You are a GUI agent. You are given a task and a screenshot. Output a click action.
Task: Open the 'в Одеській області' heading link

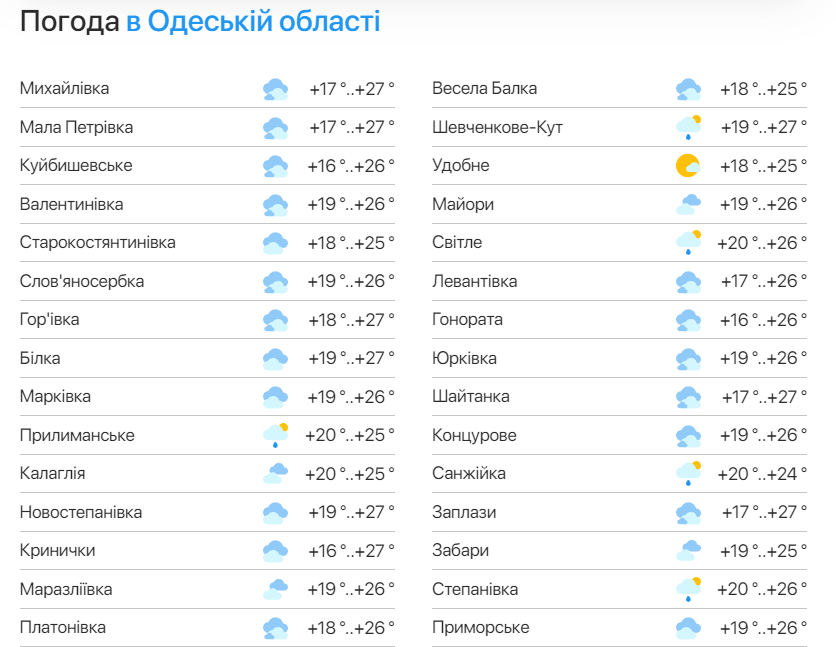click(253, 22)
